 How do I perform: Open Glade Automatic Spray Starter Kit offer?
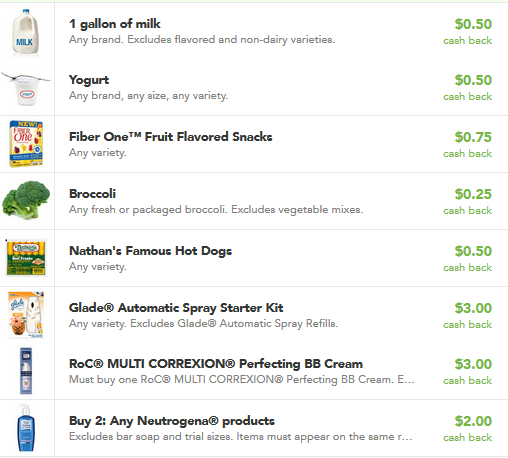(x=176, y=308)
